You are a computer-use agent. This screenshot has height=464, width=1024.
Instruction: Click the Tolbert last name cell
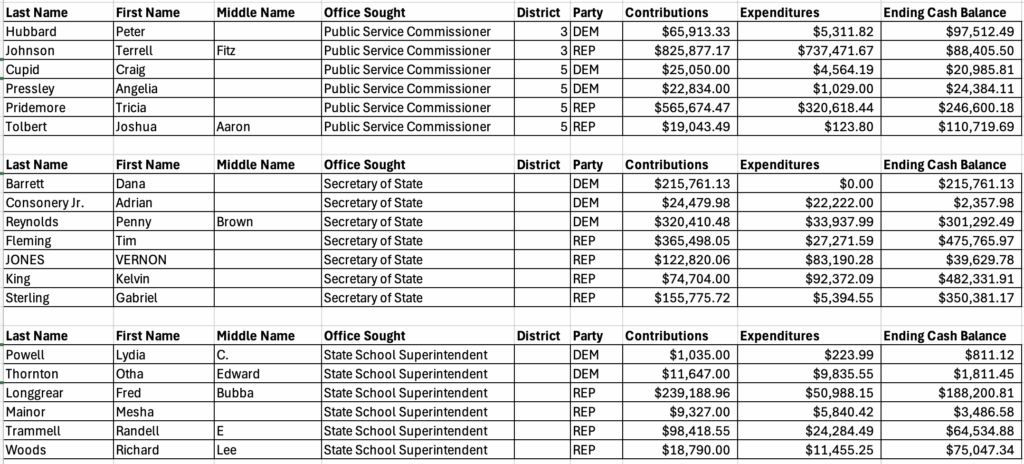point(28,126)
